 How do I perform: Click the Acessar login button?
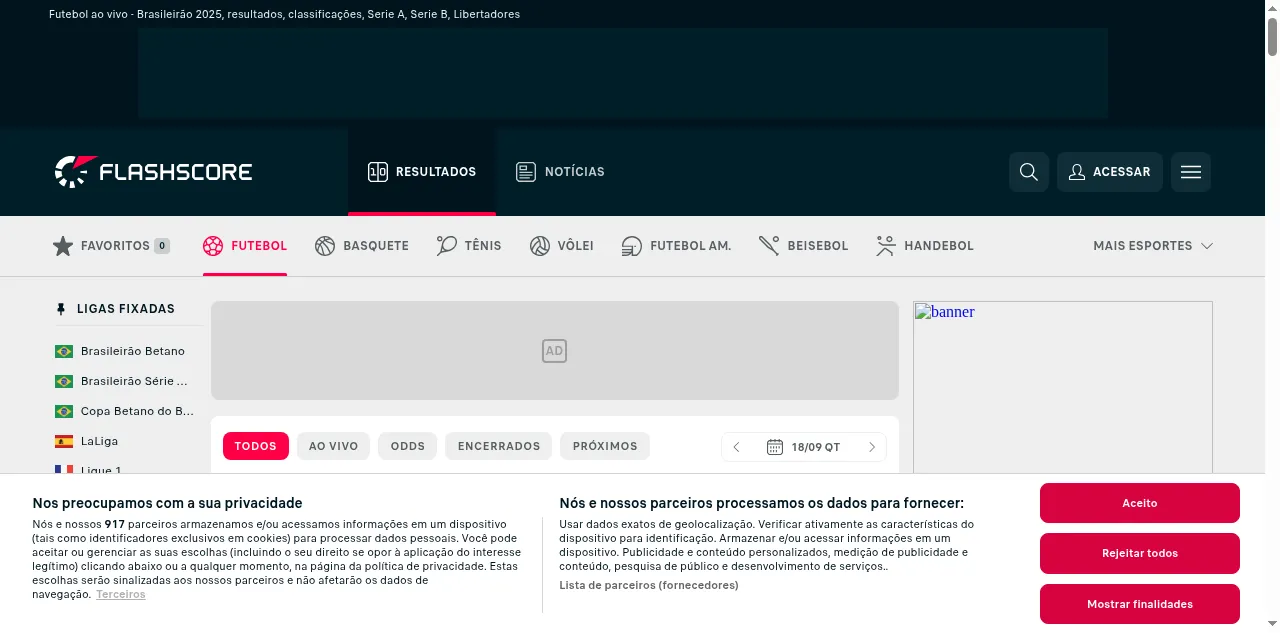click(x=1110, y=172)
